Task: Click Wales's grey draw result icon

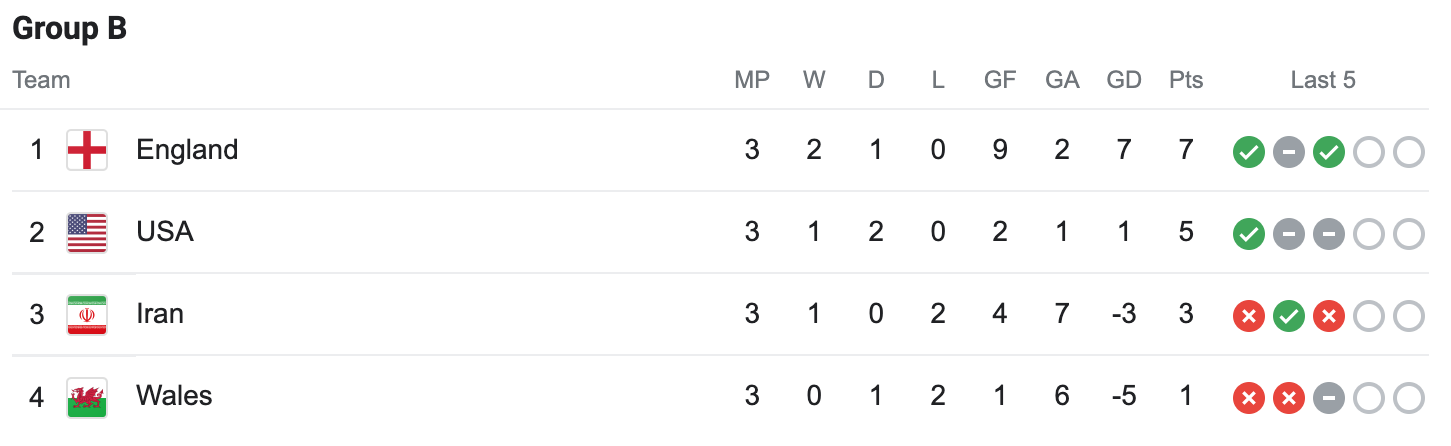Action: coord(1328,399)
